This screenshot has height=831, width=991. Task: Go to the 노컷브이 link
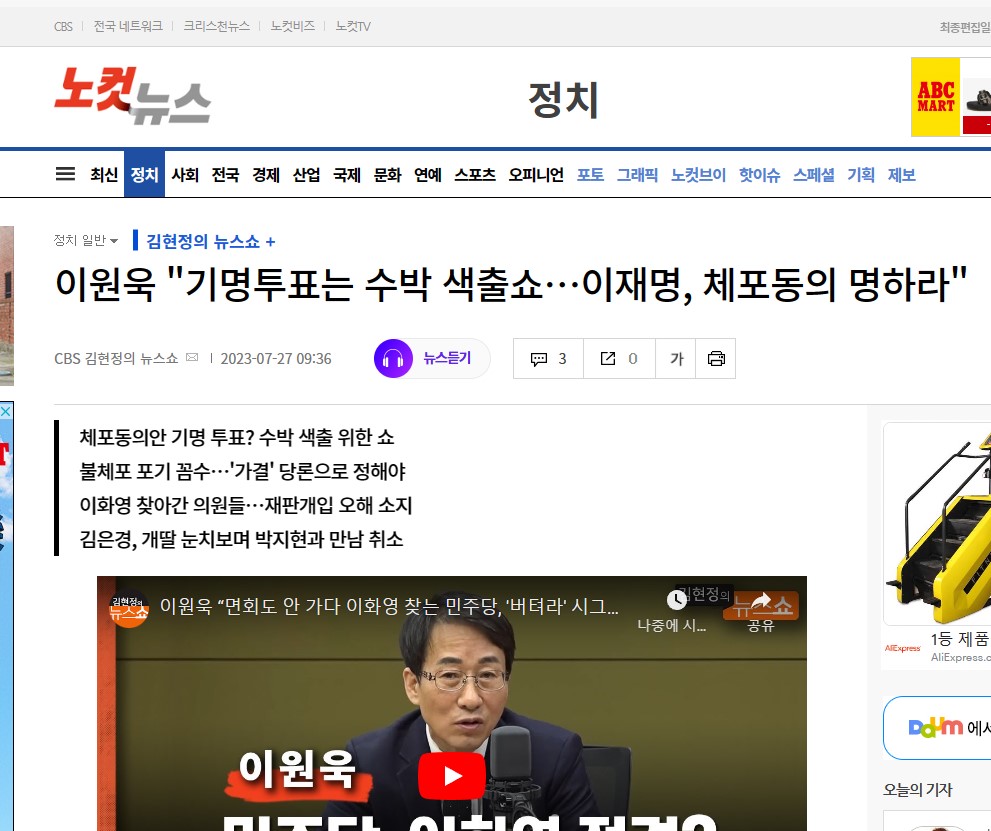coord(698,175)
